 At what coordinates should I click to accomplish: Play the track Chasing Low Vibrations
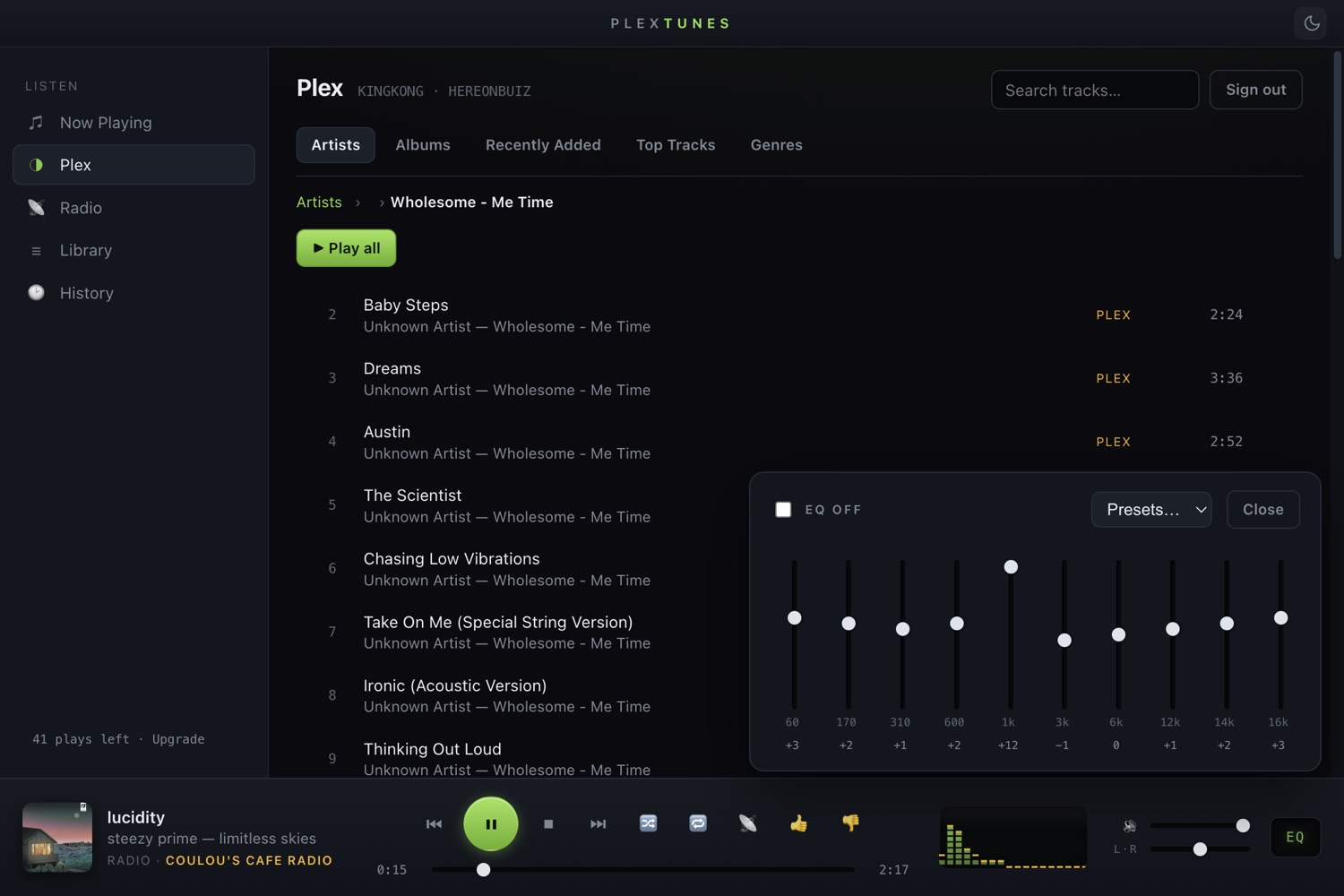point(523,569)
